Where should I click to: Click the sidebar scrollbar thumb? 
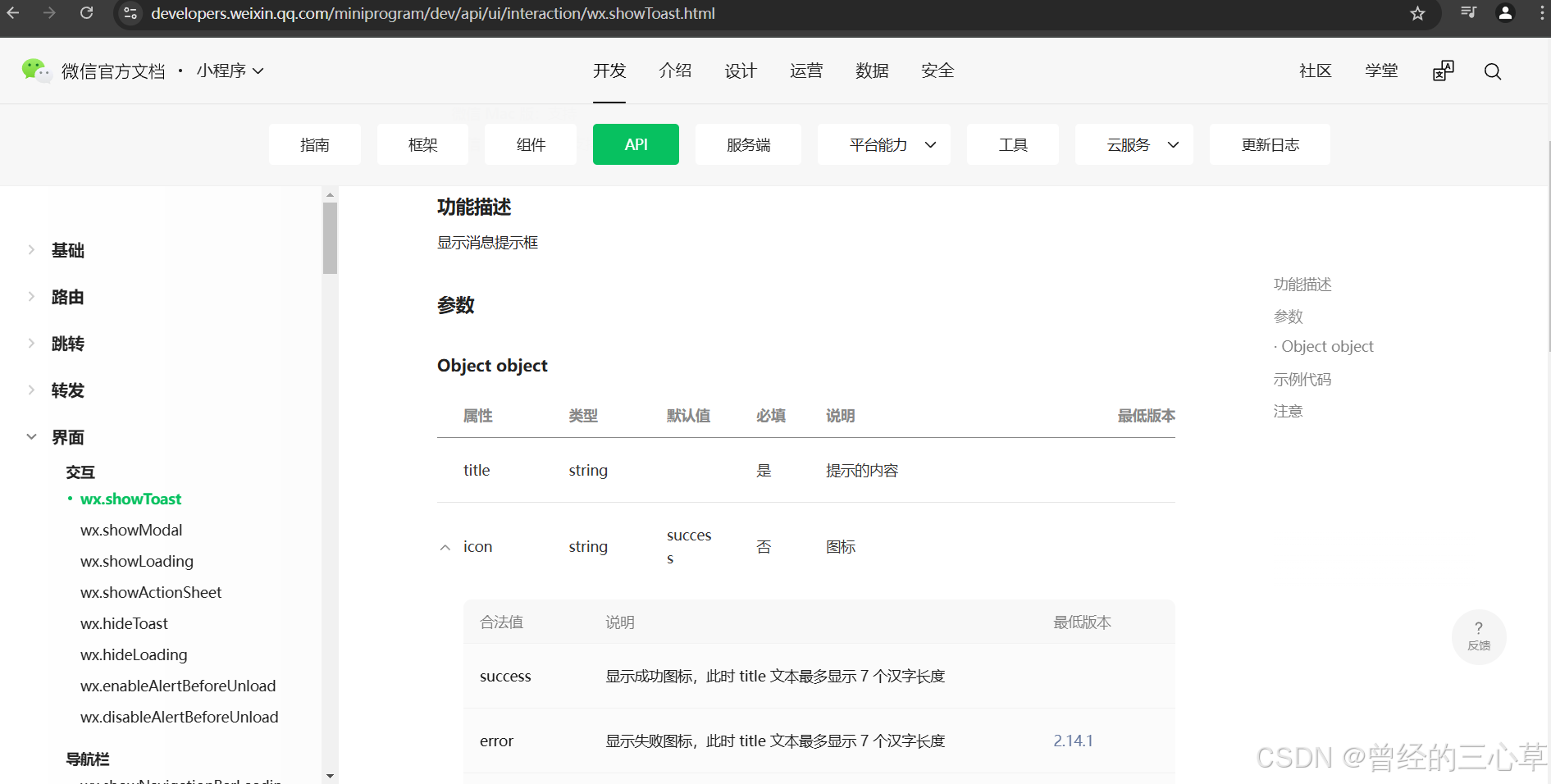coord(330,238)
